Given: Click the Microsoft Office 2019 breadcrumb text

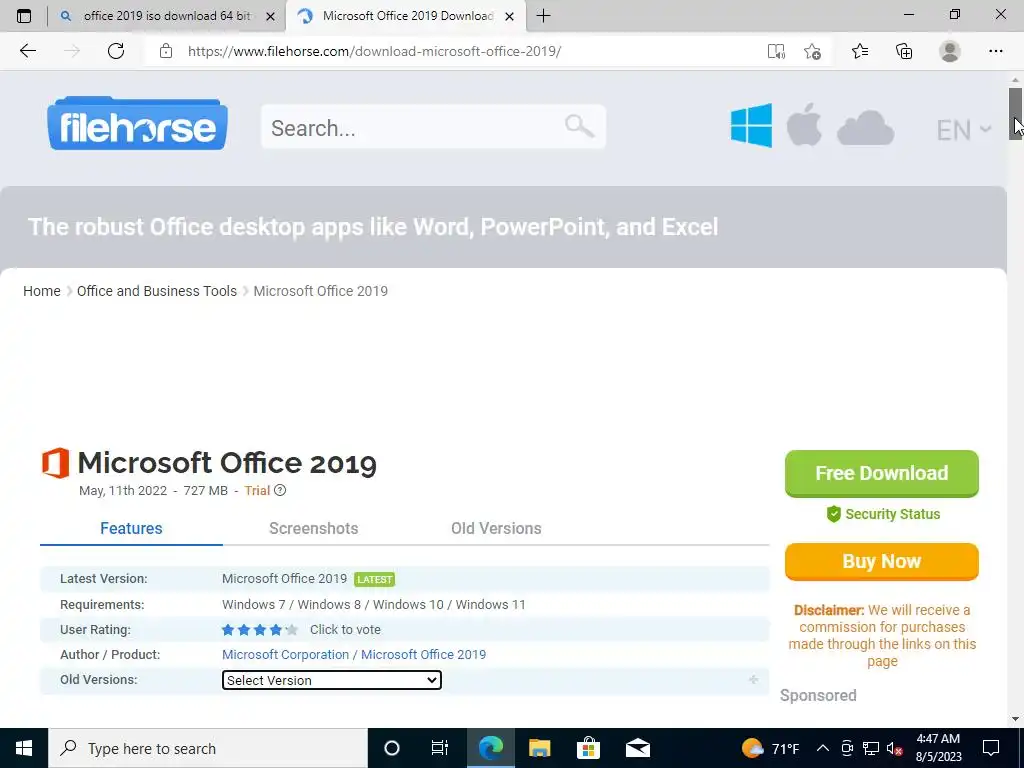Looking at the screenshot, I should 321,291.
